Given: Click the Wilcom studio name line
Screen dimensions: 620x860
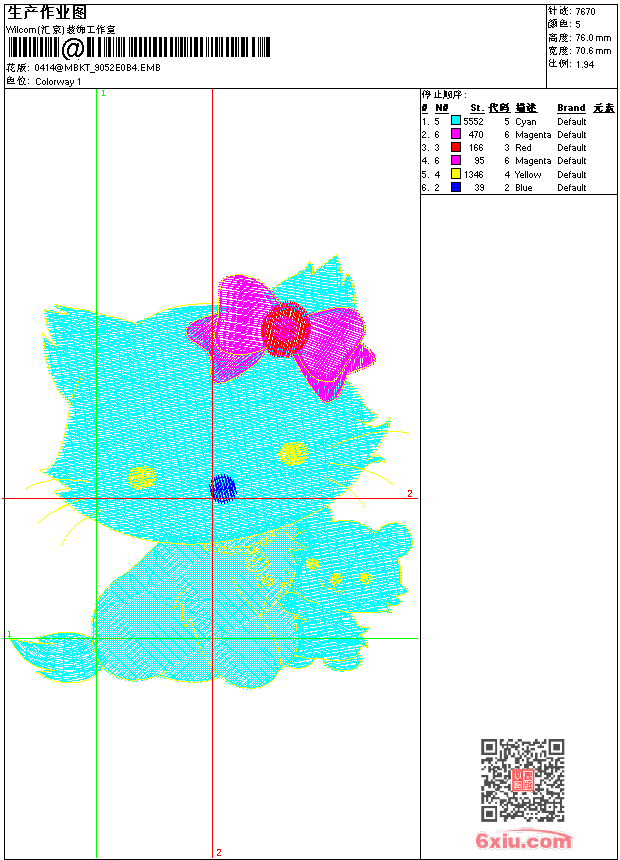Looking at the screenshot, I should click(60, 30).
